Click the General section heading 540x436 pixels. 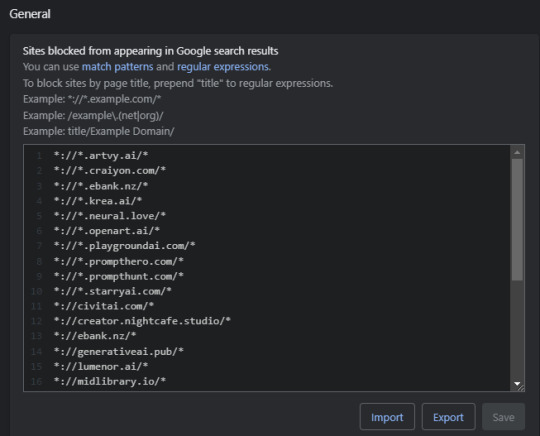pyautogui.click(x=30, y=14)
